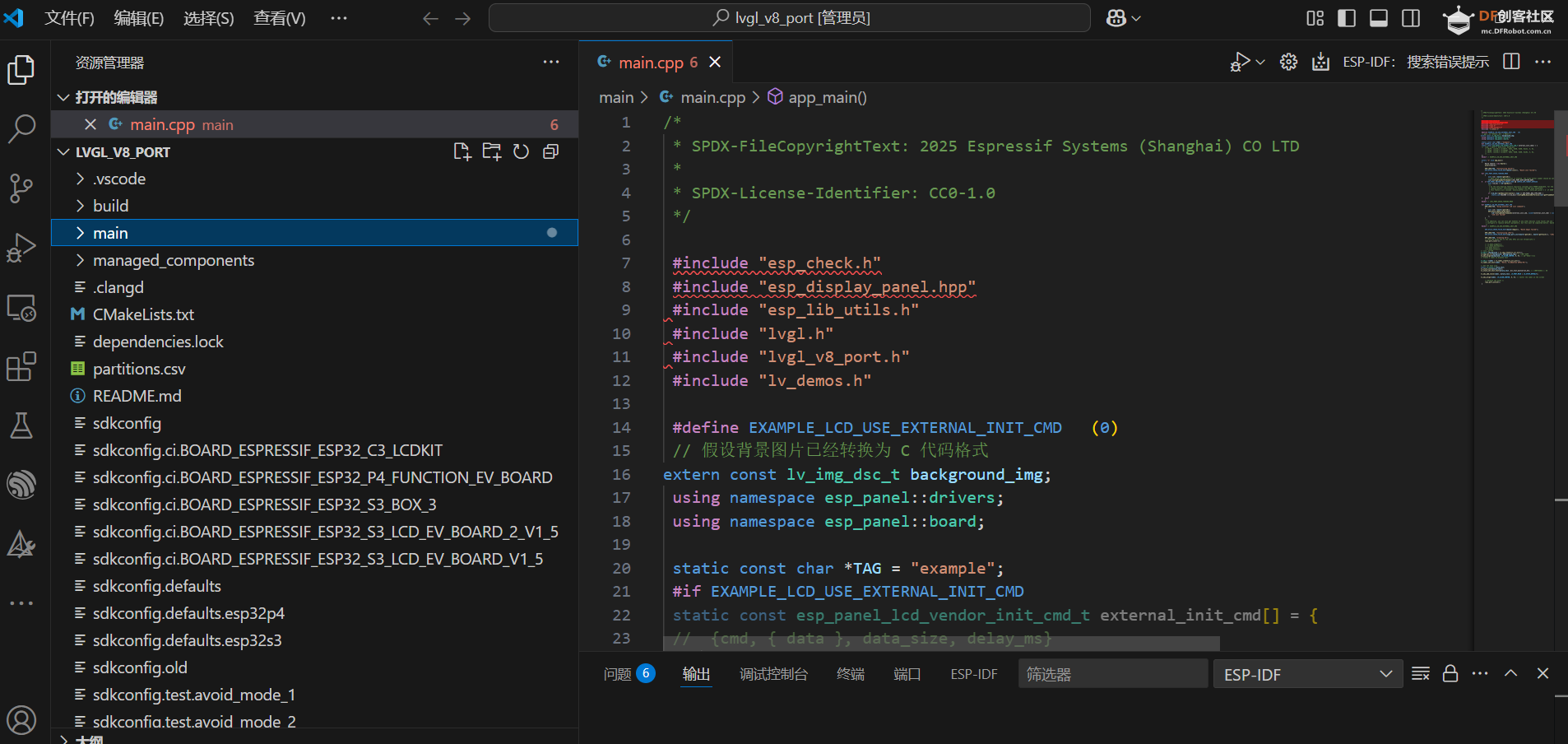Open the run button dropdown arrow
Viewport: 1568px width, 744px height.
click(1260, 62)
